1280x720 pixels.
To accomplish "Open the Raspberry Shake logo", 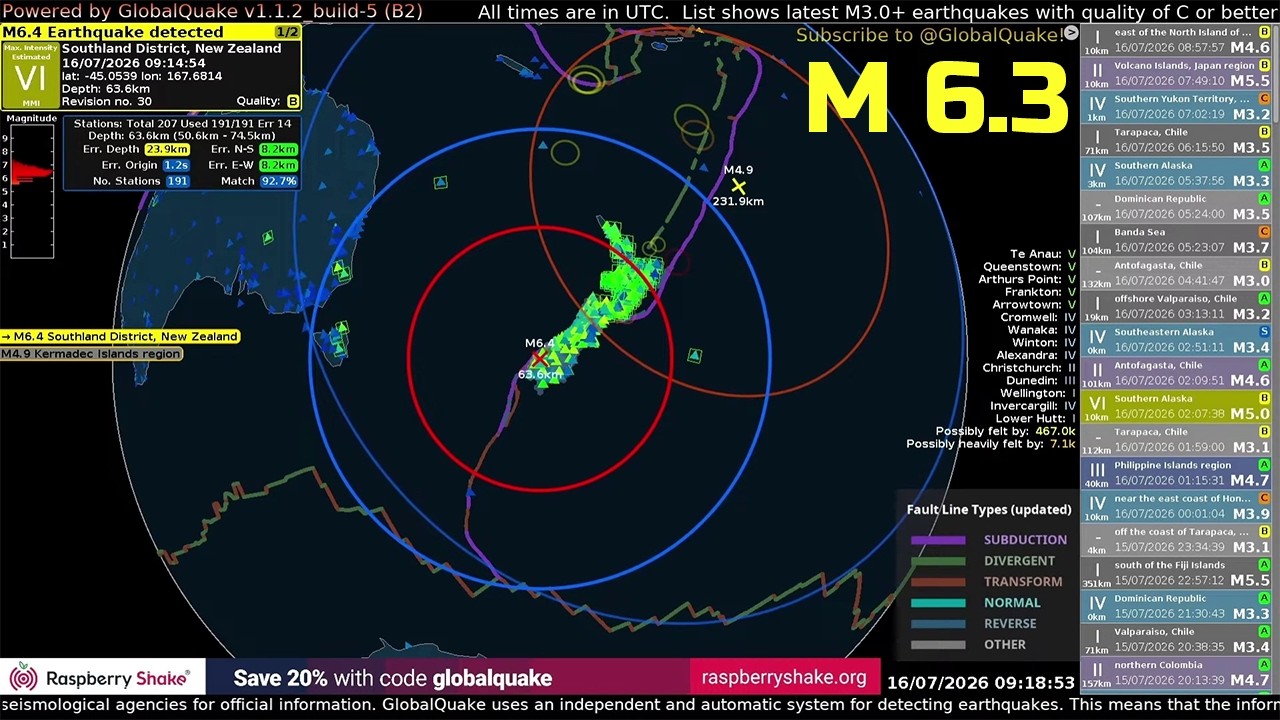I will pyautogui.click(x=103, y=678).
